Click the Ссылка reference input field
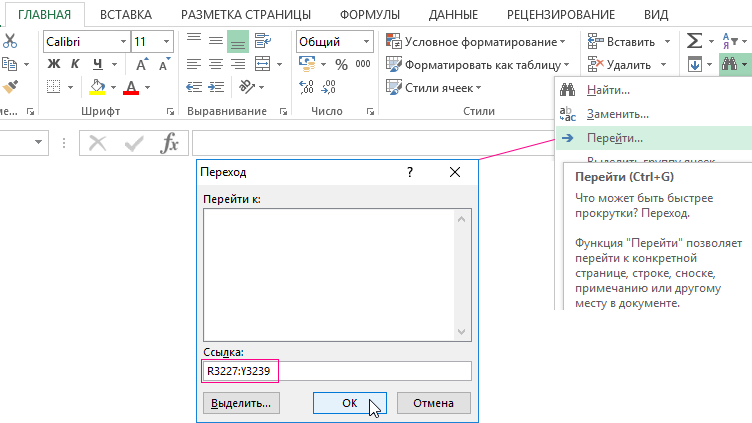Image resolution: width=752 pixels, height=423 pixels. (337, 371)
